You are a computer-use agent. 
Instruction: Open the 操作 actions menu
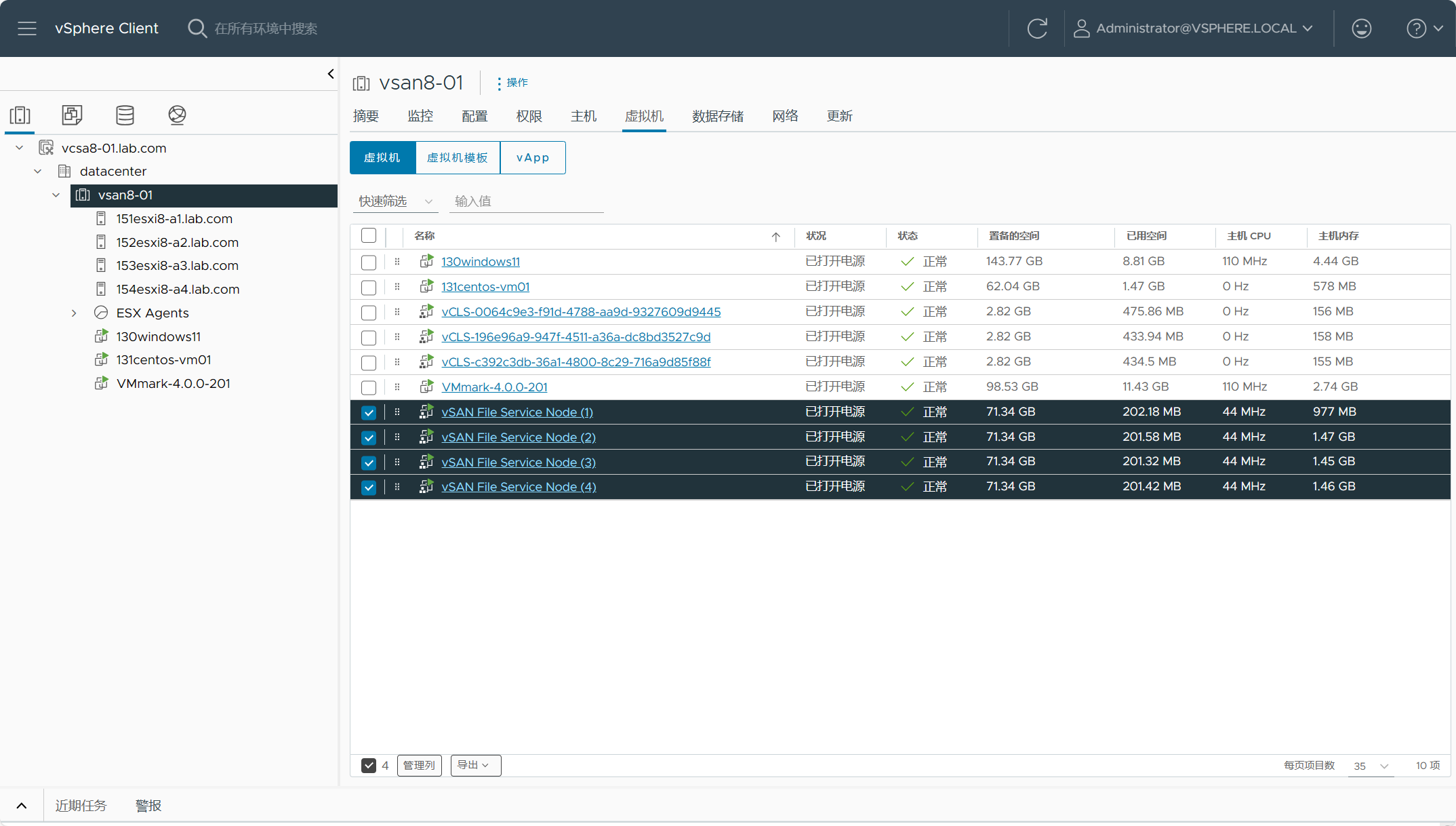[512, 83]
